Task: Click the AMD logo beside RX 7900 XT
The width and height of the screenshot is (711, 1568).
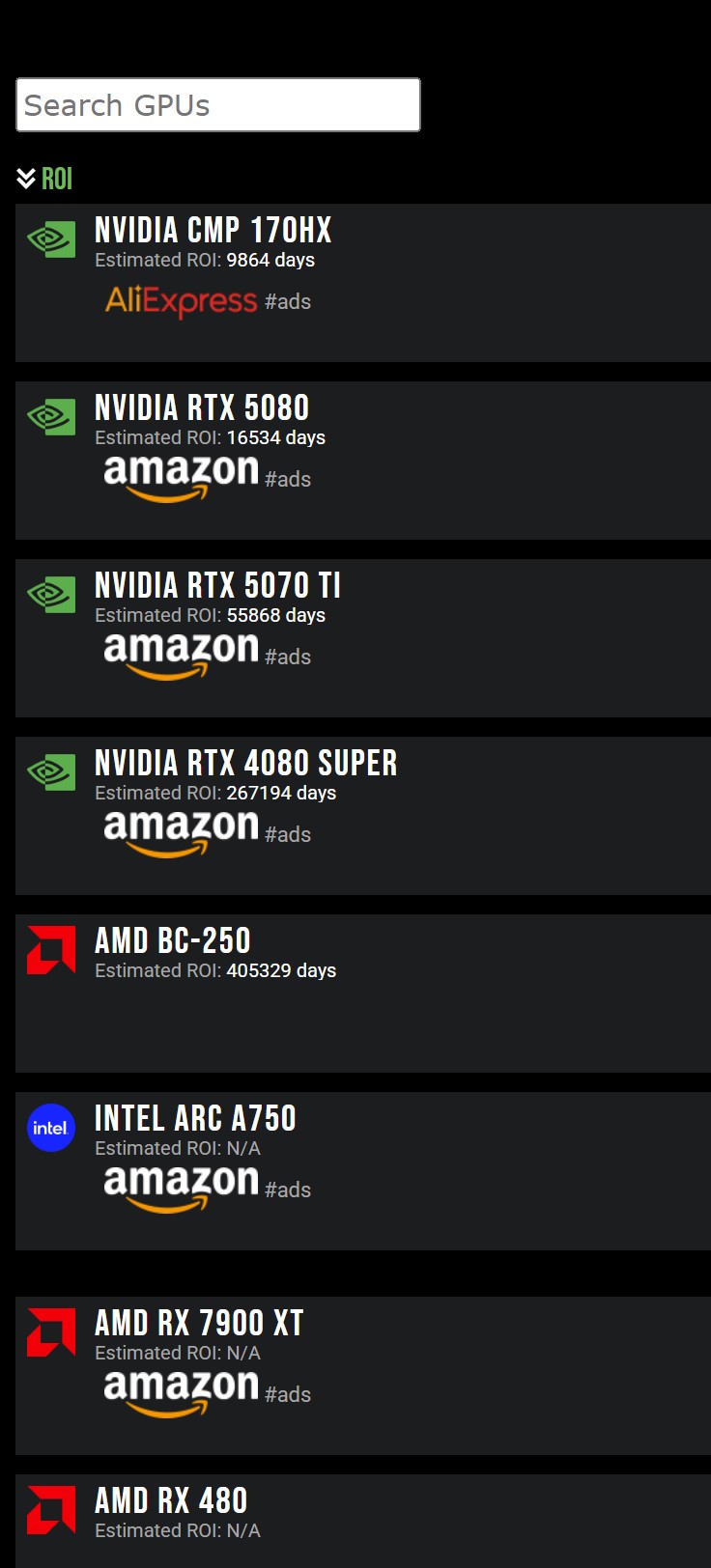Action: point(51,1332)
